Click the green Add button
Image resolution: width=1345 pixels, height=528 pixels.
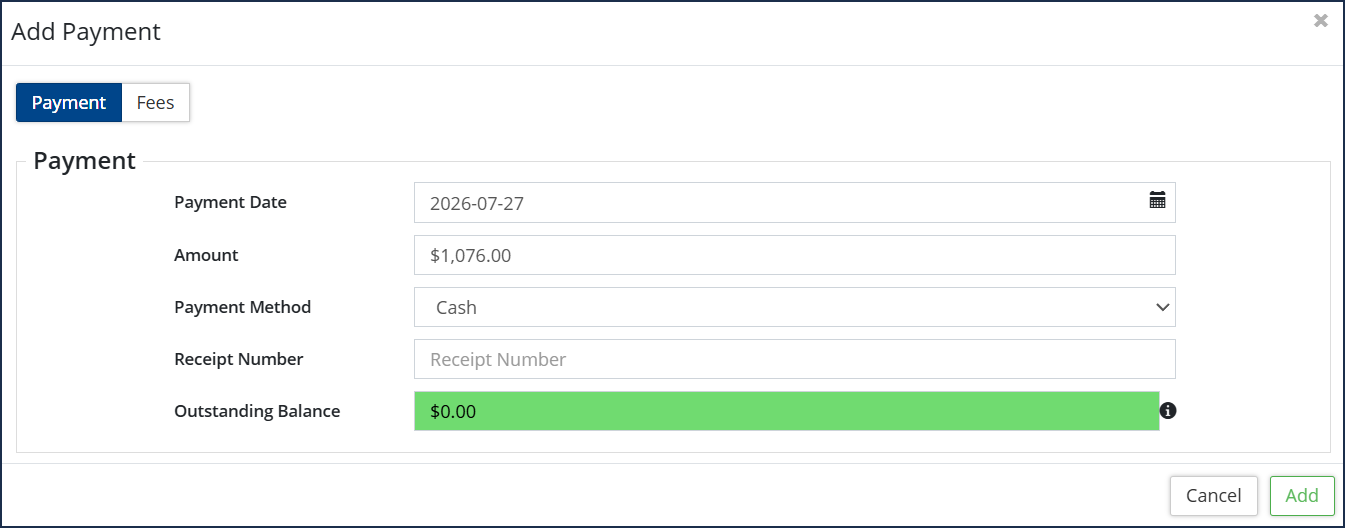pyautogui.click(x=1302, y=495)
